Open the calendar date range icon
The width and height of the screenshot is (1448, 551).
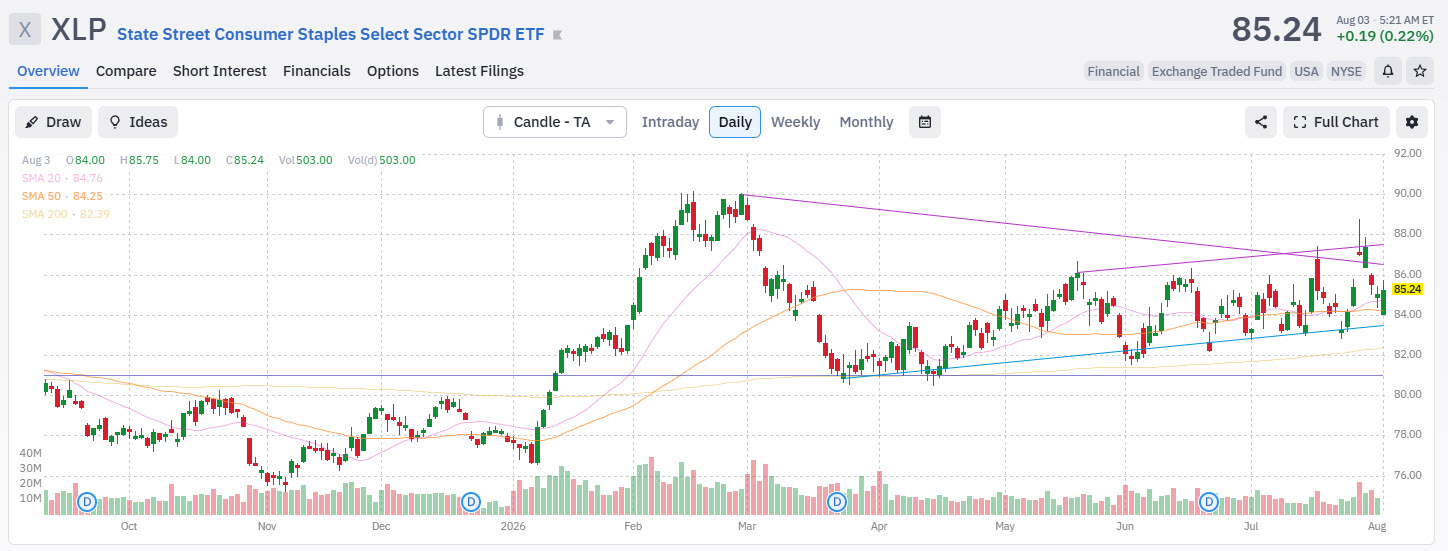click(x=925, y=122)
